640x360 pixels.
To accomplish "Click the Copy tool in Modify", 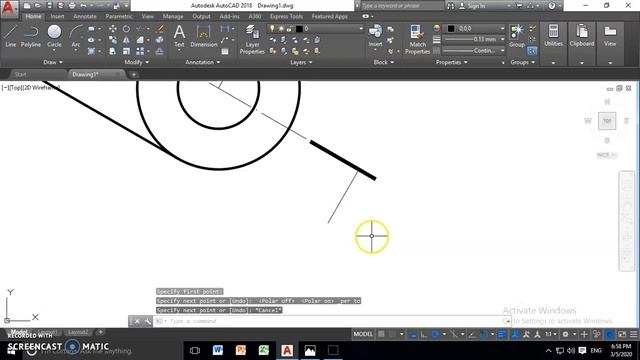I will [x=113, y=40].
